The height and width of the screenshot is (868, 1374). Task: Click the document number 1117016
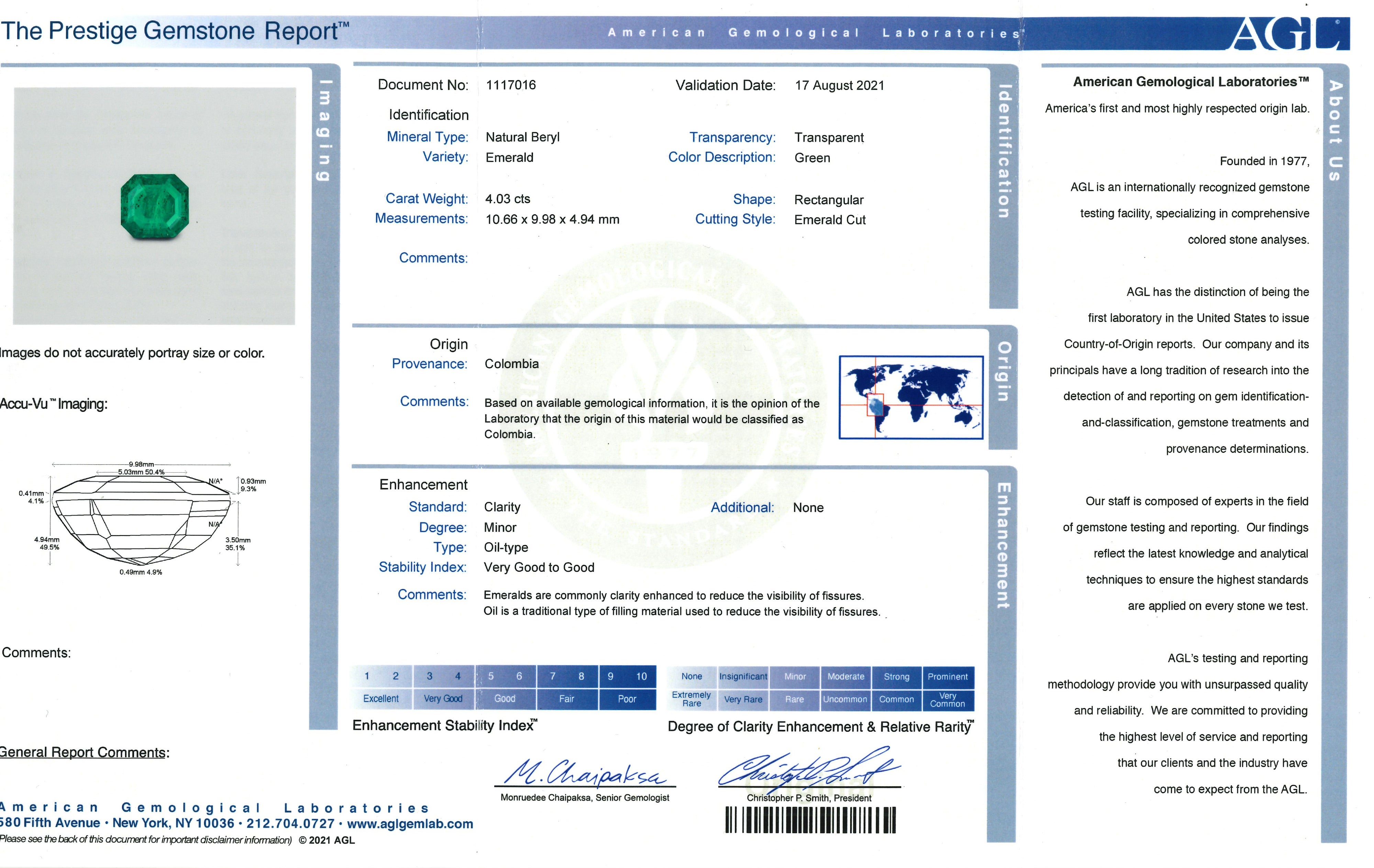(511, 85)
